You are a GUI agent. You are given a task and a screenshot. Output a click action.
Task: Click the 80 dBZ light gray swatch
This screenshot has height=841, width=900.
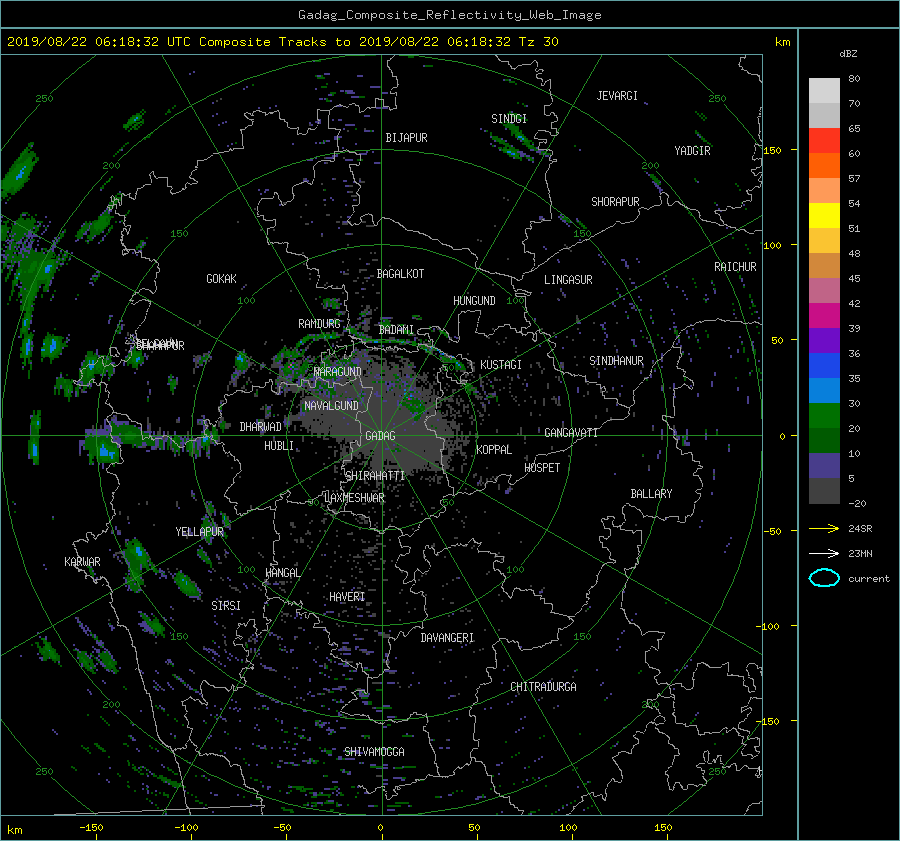tap(824, 91)
